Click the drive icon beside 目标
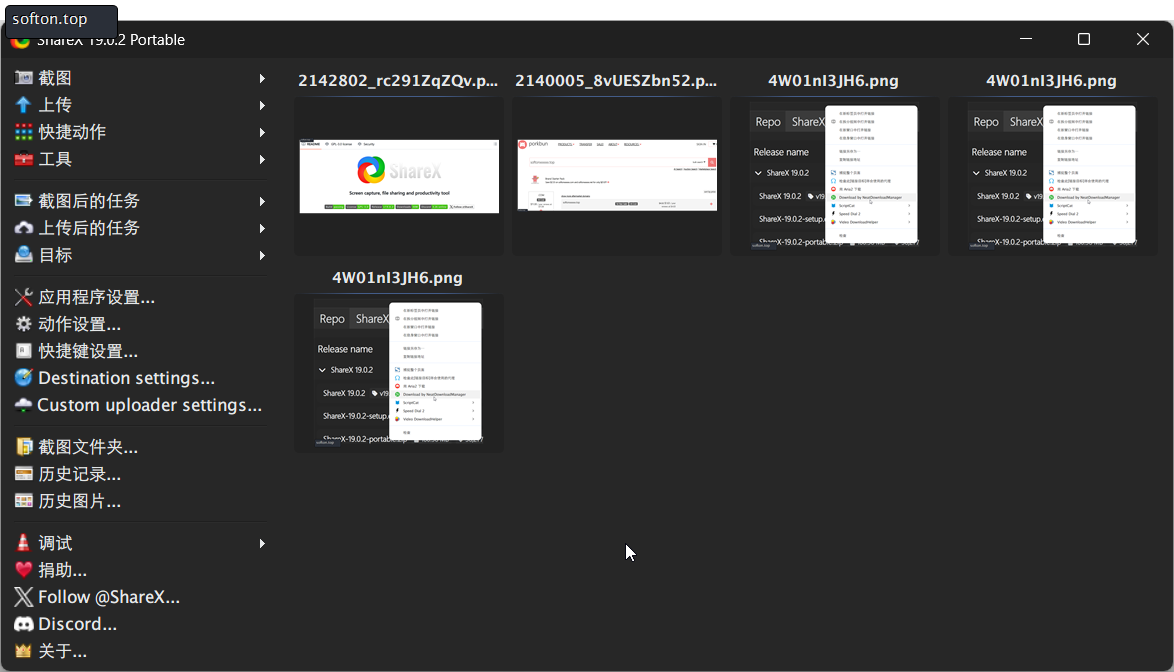The width and height of the screenshot is (1174, 672). [24, 254]
